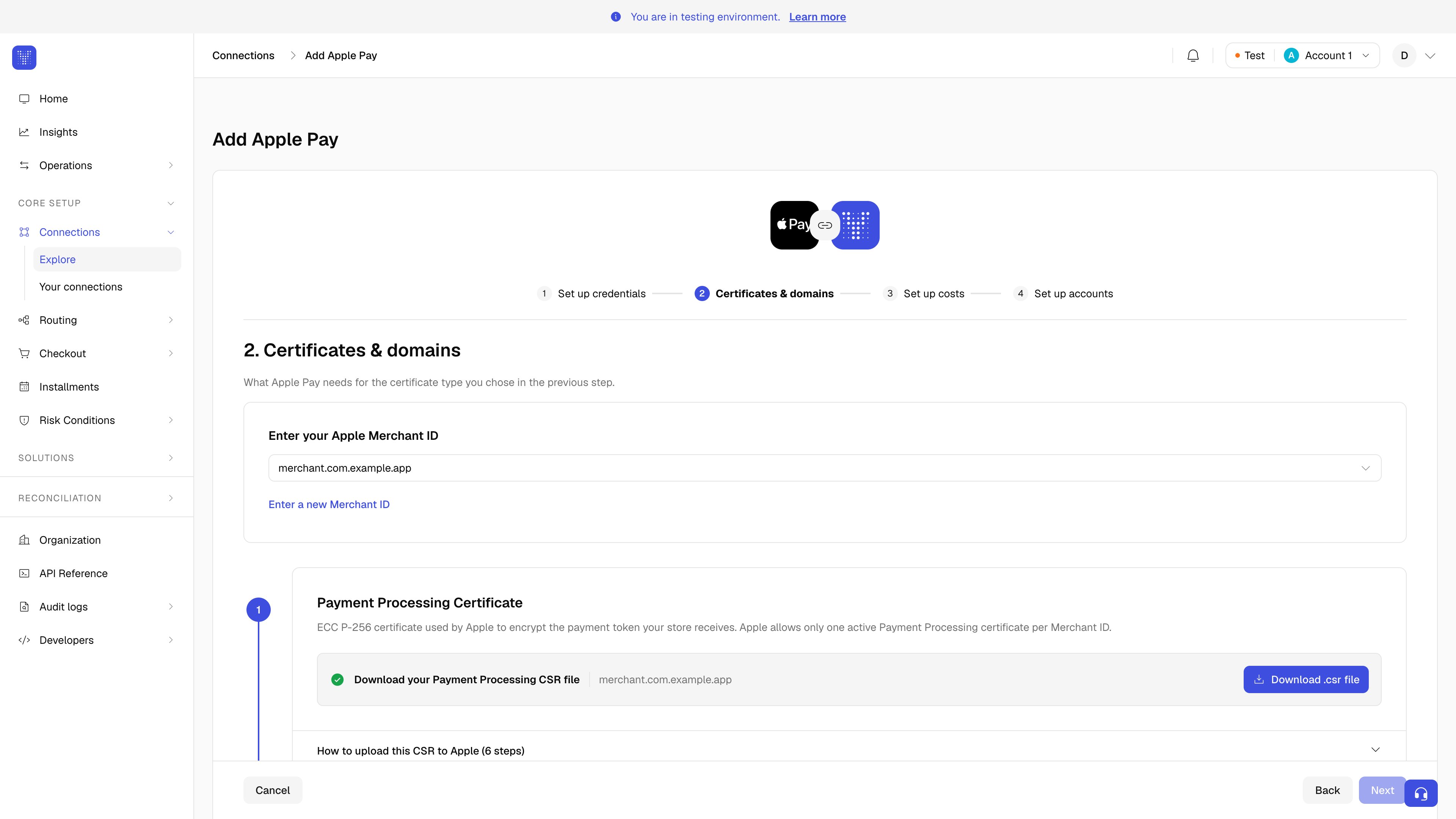The width and height of the screenshot is (1456, 819).
Task: Open the support headset chat widget
Action: 1420,793
